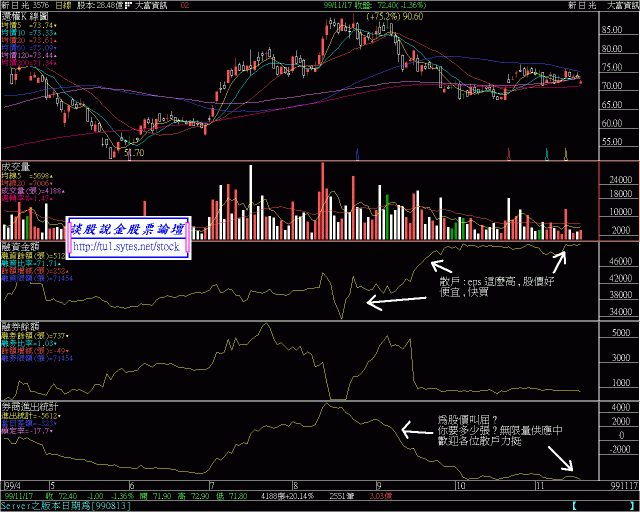Click the 融資金額 margin panel title
Image resolution: width=640 pixels, height=512 pixels.
20,247
